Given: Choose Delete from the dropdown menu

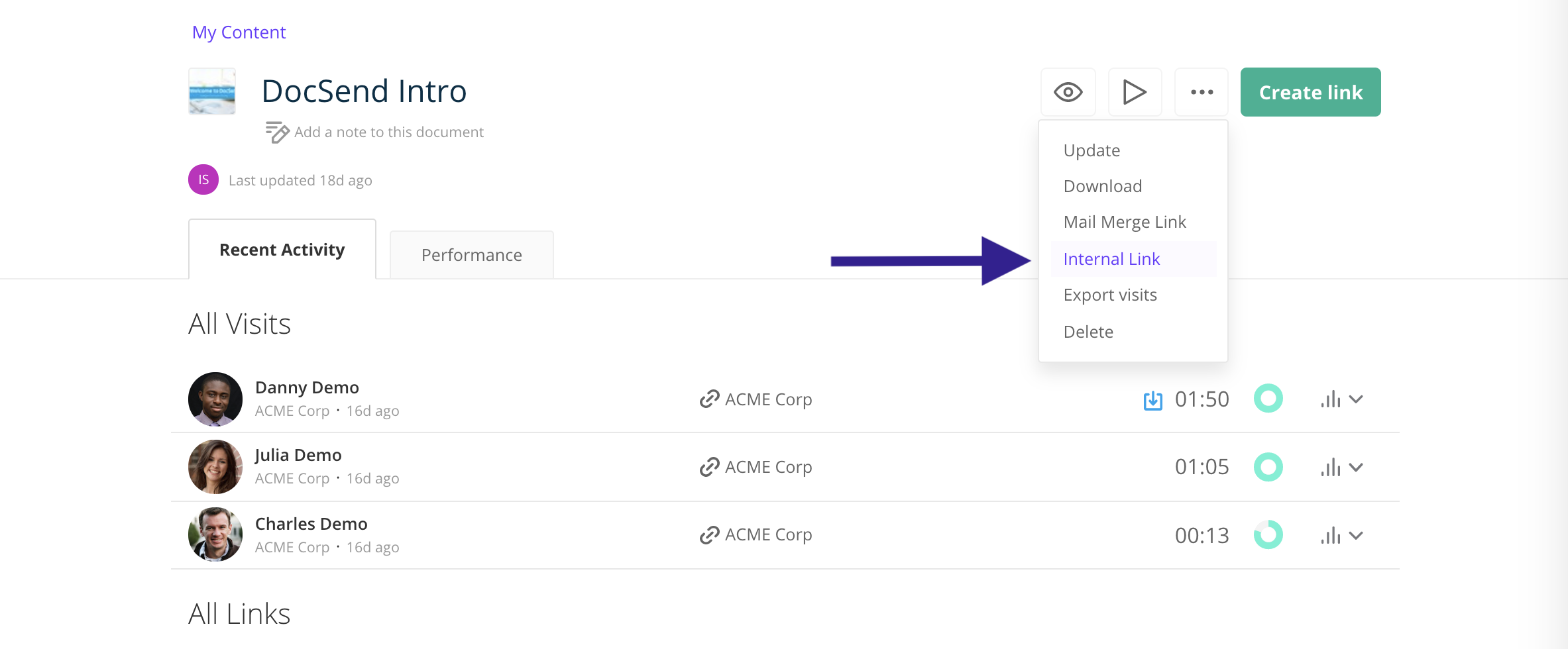Looking at the screenshot, I should tap(1088, 332).
